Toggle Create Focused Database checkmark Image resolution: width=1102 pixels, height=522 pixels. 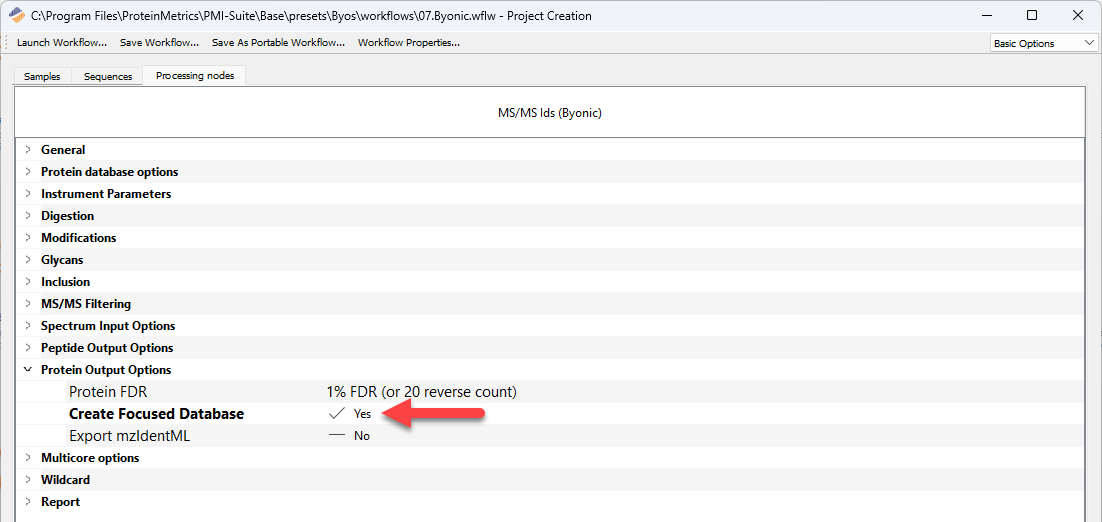click(336, 414)
